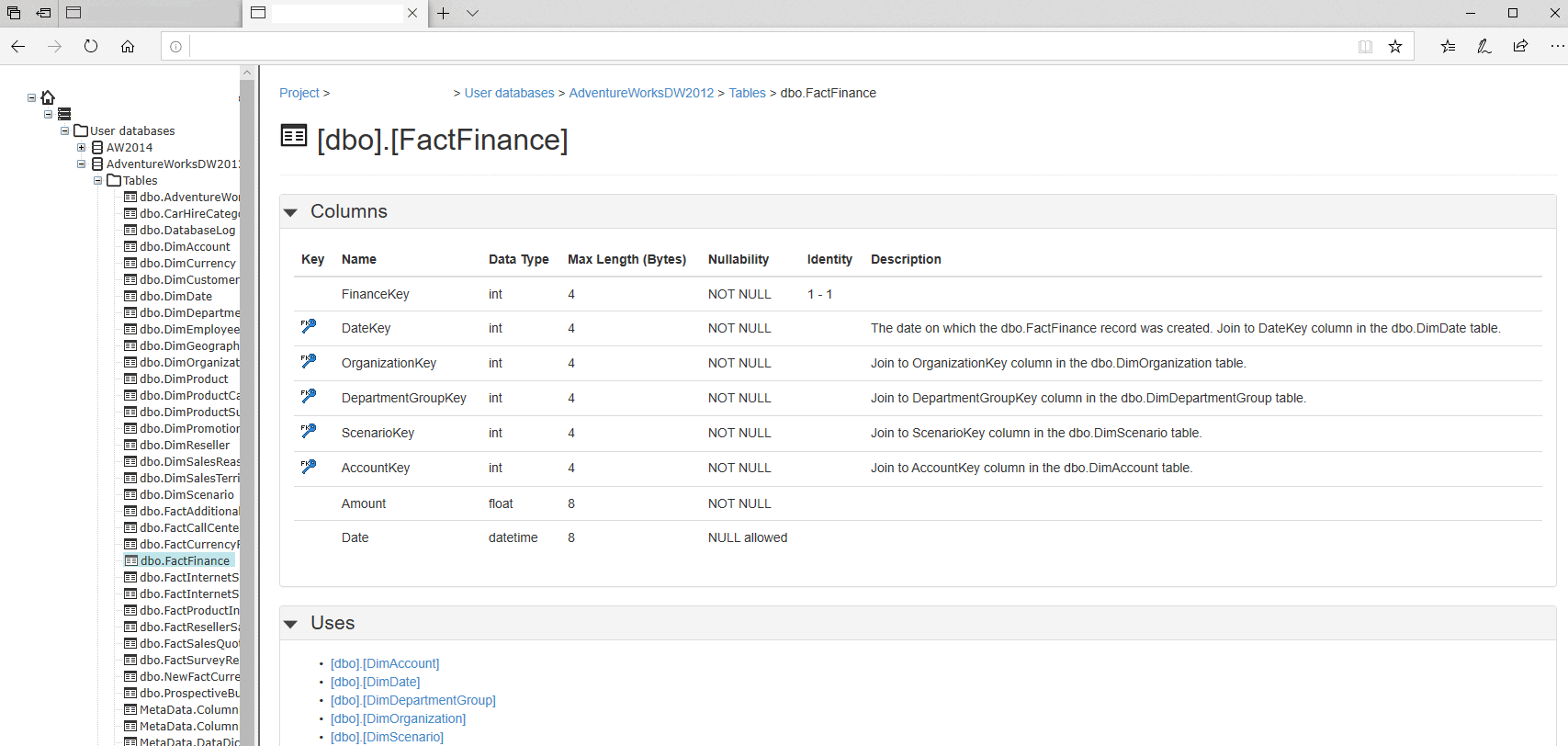1568x746 pixels.
Task: Open the favorites hub list
Action: tap(1448, 47)
